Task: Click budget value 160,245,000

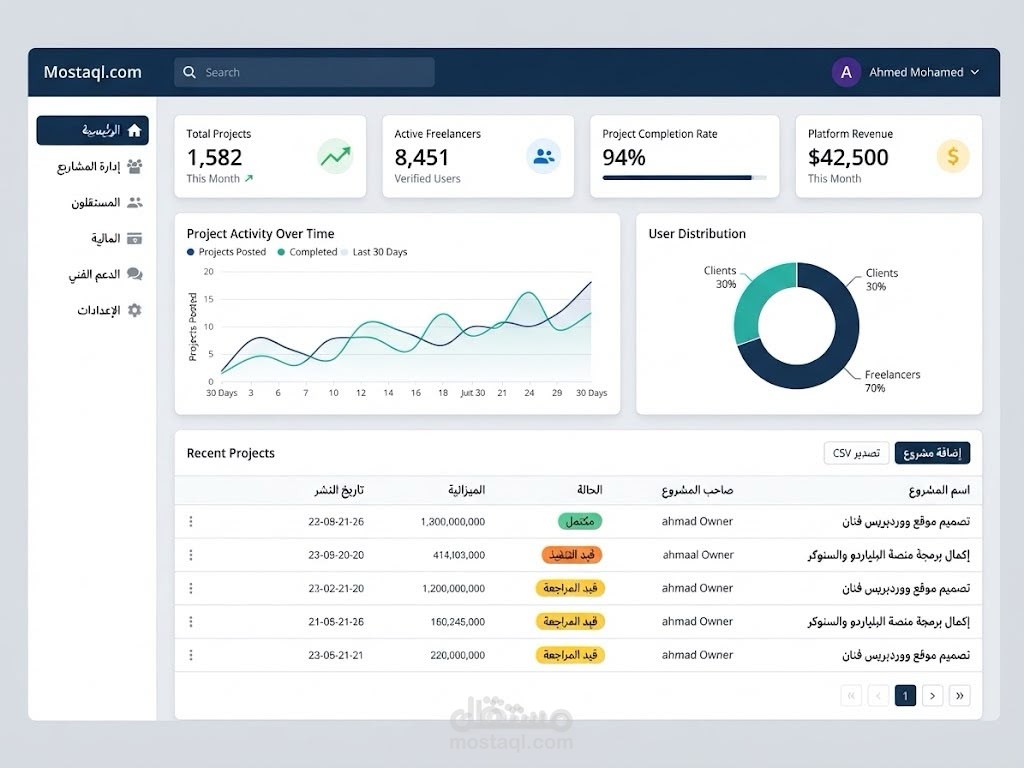Action: point(457,622)
